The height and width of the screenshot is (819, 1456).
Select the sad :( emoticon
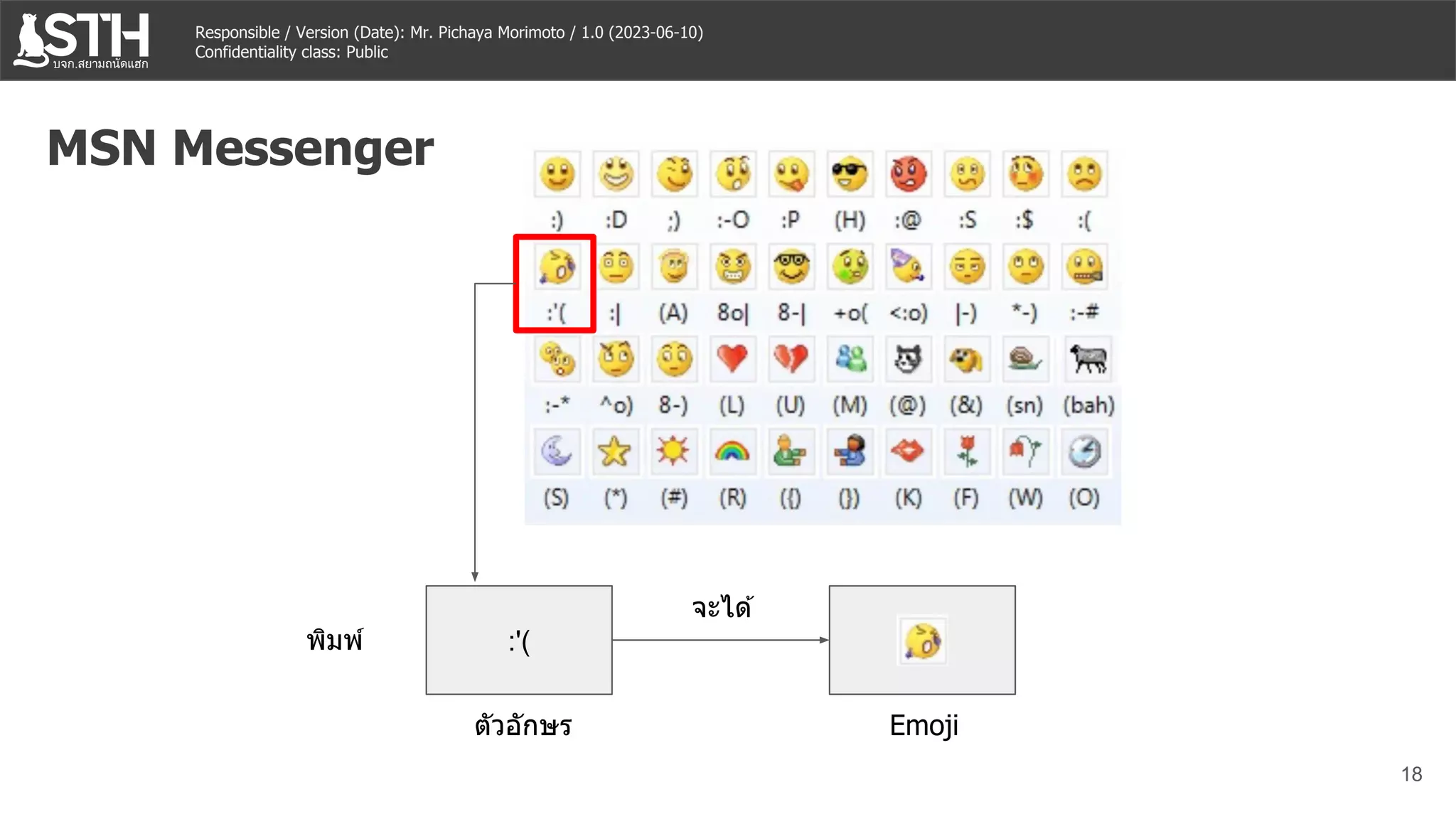point(1084,174)
